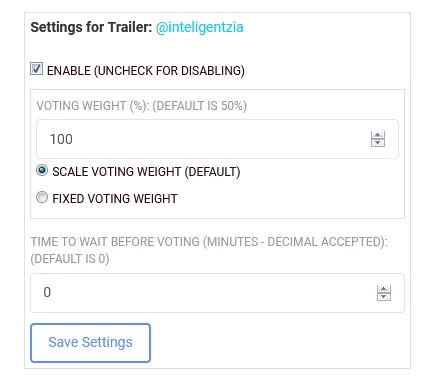
Task: Place cursor on the value 100
Action: [x=61, y=139]
